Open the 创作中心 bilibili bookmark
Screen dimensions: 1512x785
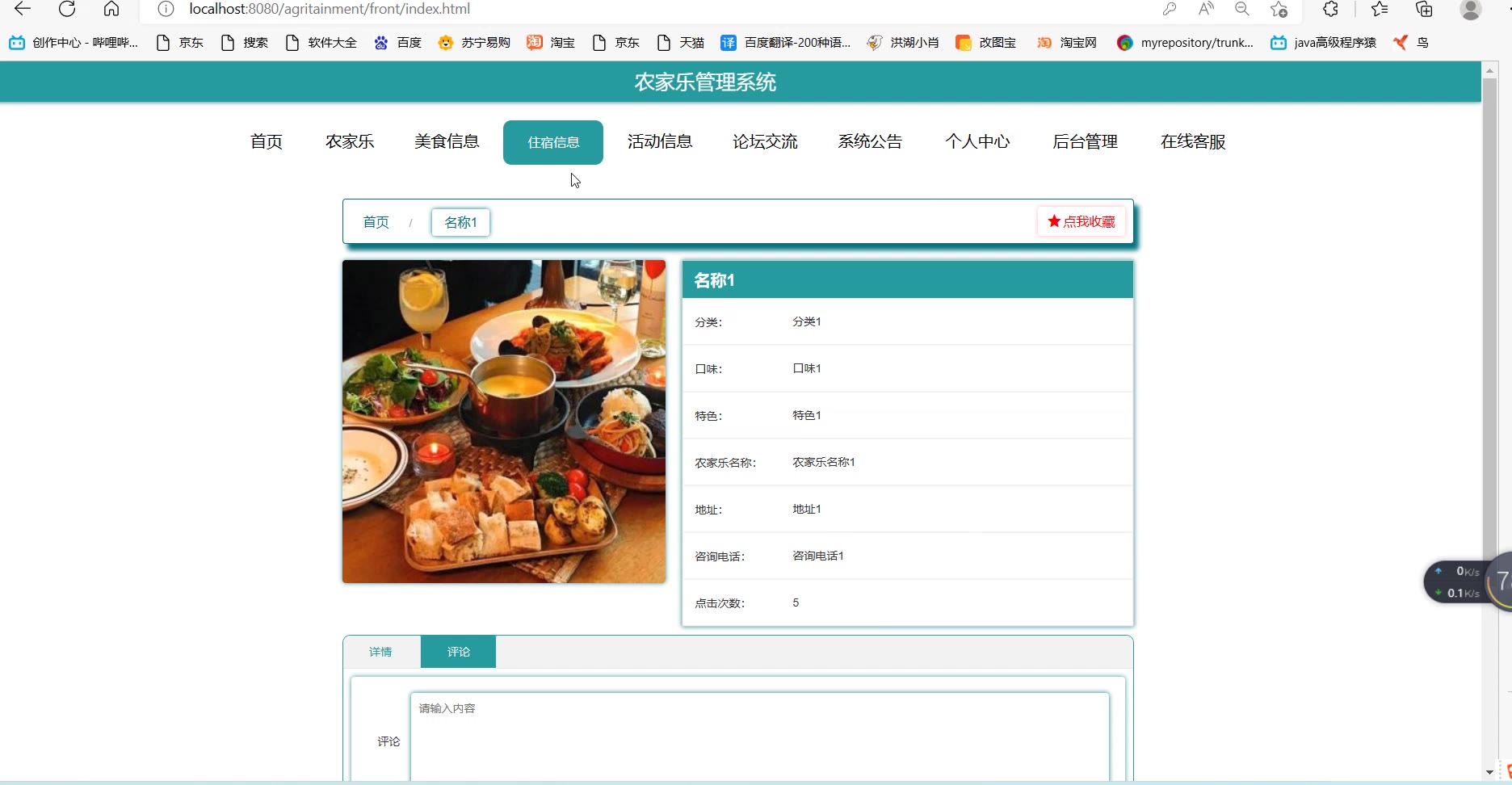click(73, 43)
